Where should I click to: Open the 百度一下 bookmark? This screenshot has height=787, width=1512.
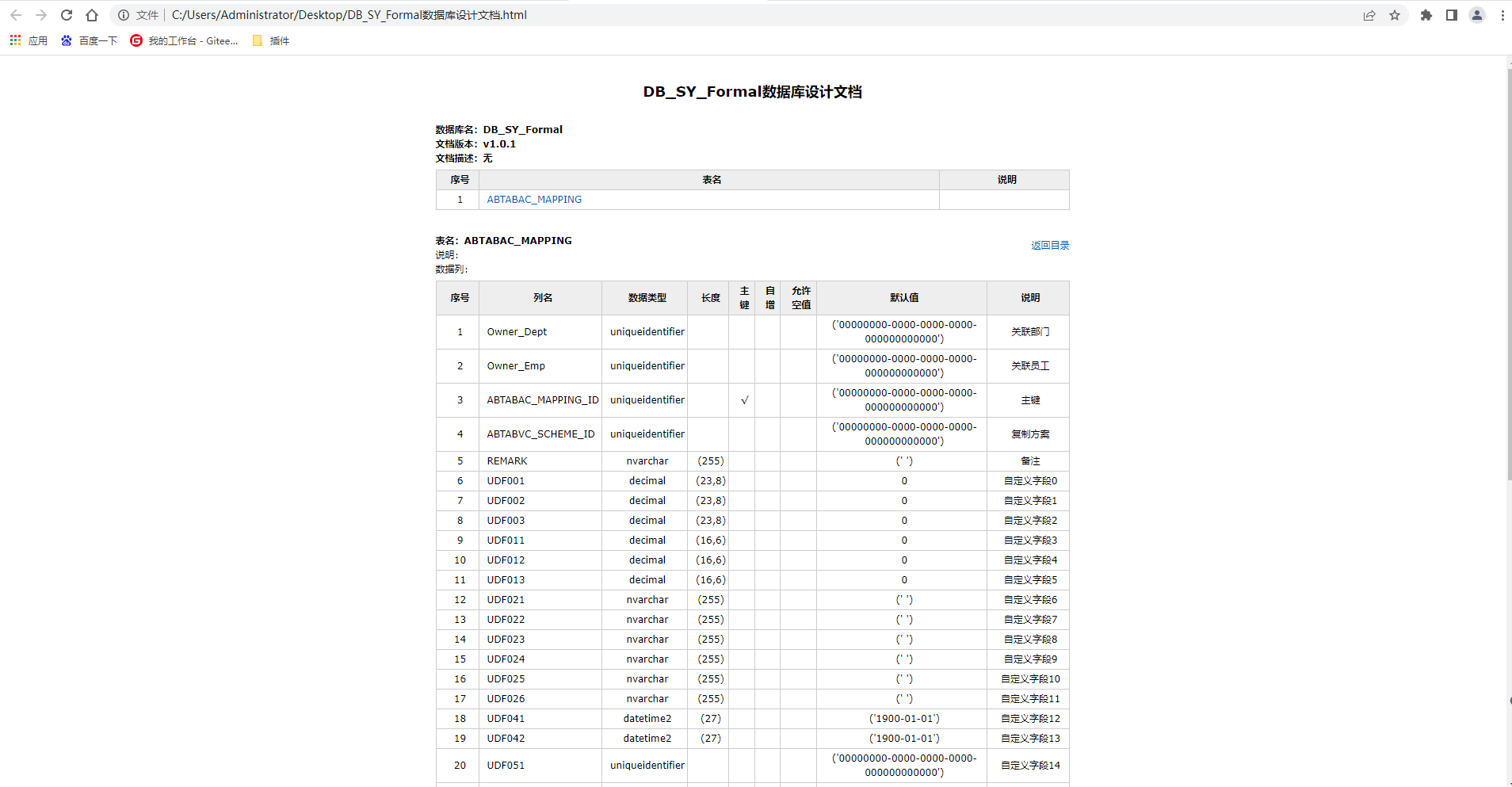90,40
